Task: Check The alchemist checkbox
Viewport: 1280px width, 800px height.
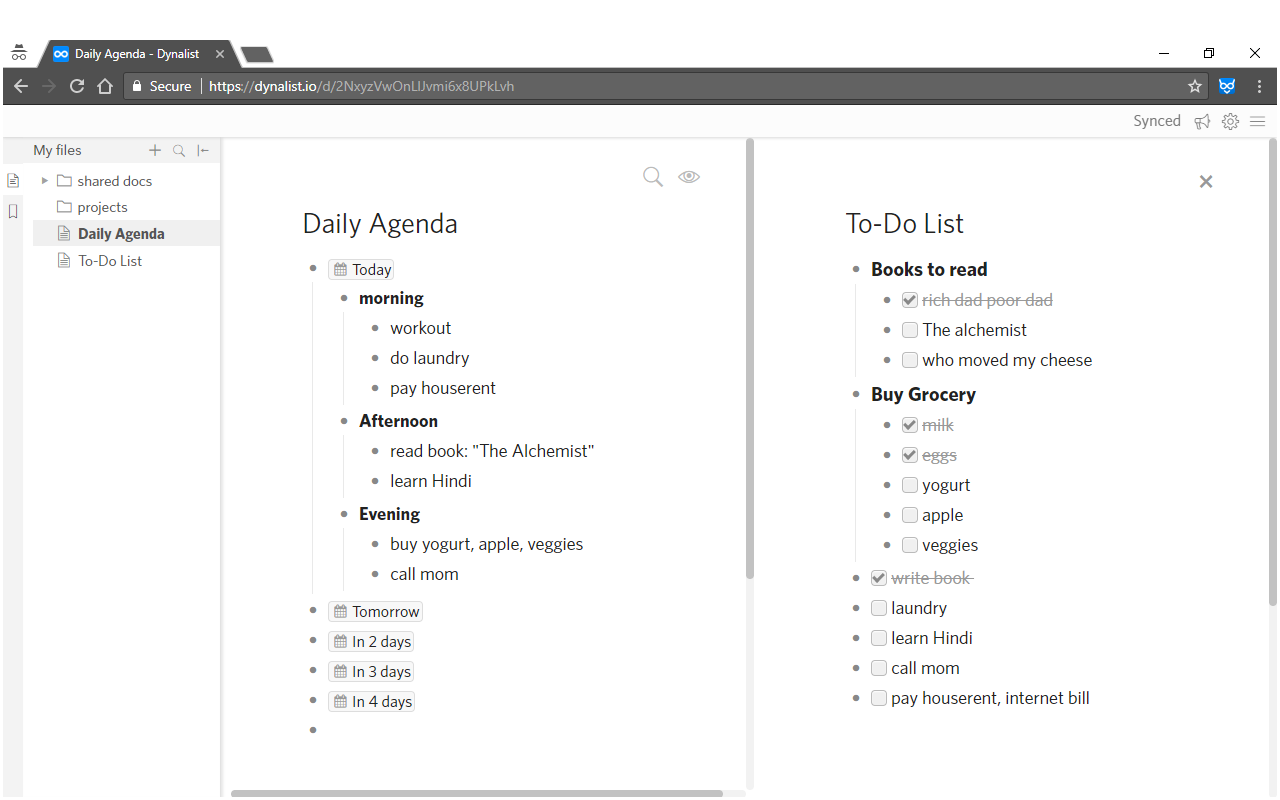Action: 909,330
